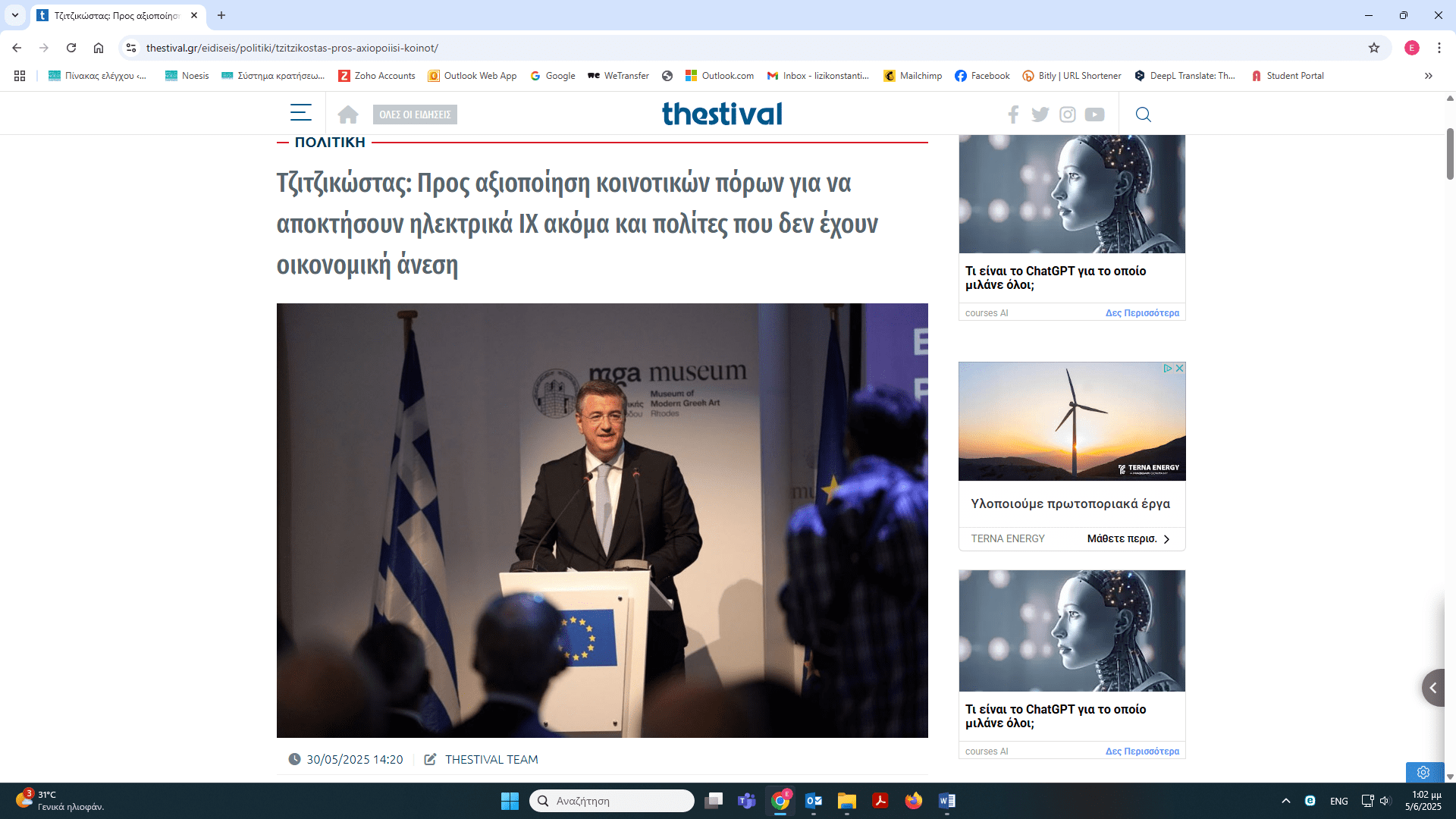Open the tab search dropdown arrow
The height and width of the screenshot is (819, 1456).
tap(14, 15)
